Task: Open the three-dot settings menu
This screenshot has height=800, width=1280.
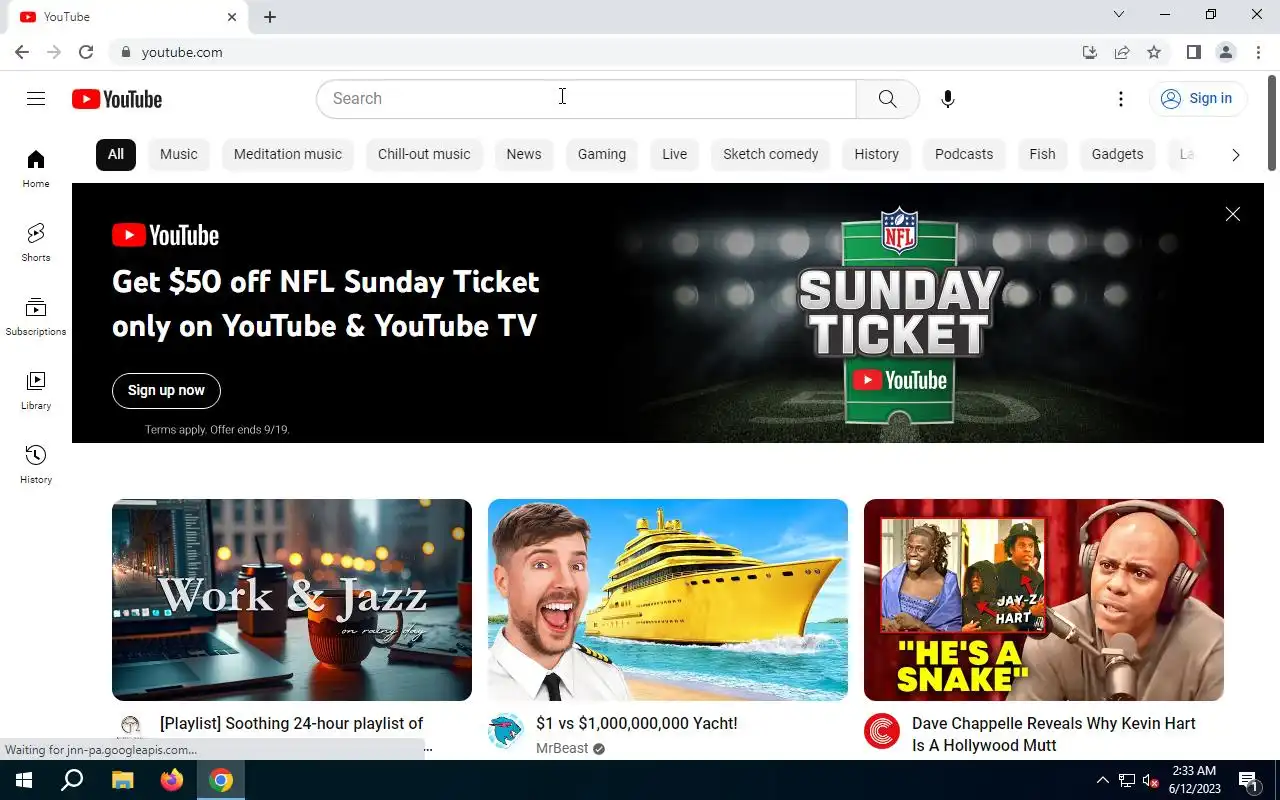Action: (1121, 99)
